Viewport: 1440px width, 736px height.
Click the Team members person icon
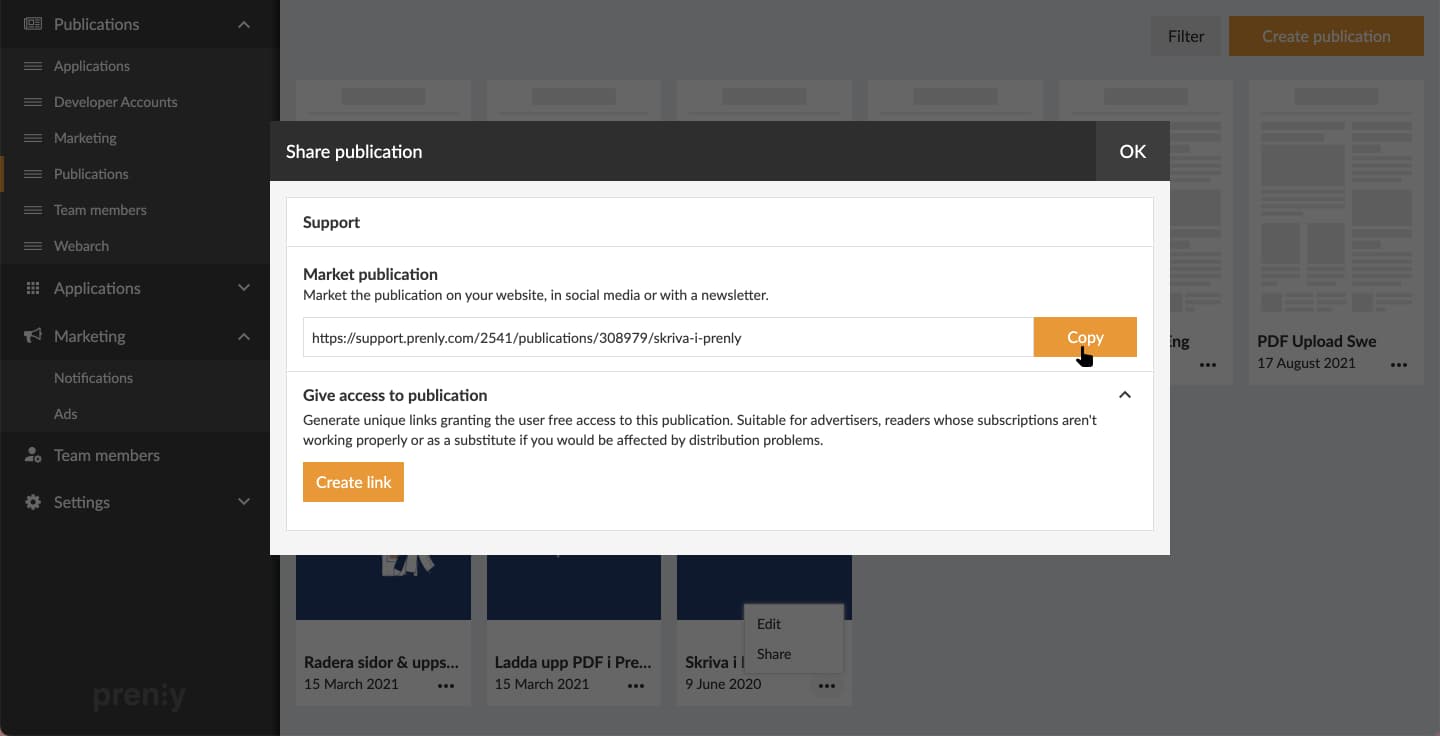[x=33, y=455]
